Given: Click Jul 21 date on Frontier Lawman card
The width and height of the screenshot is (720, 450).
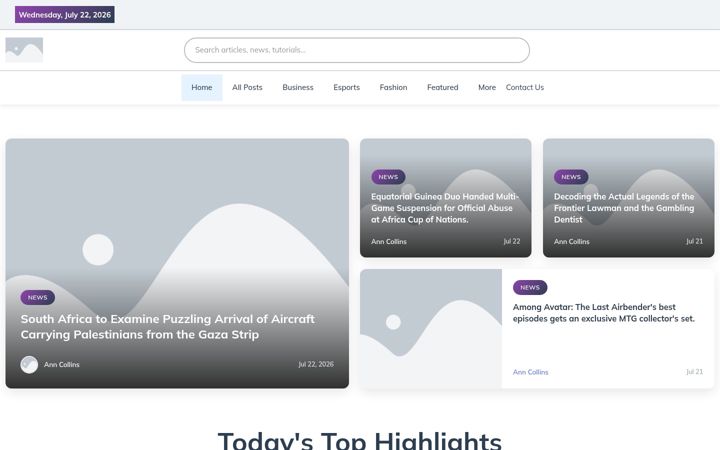Looking at the screenshot, I should point(694,241).
